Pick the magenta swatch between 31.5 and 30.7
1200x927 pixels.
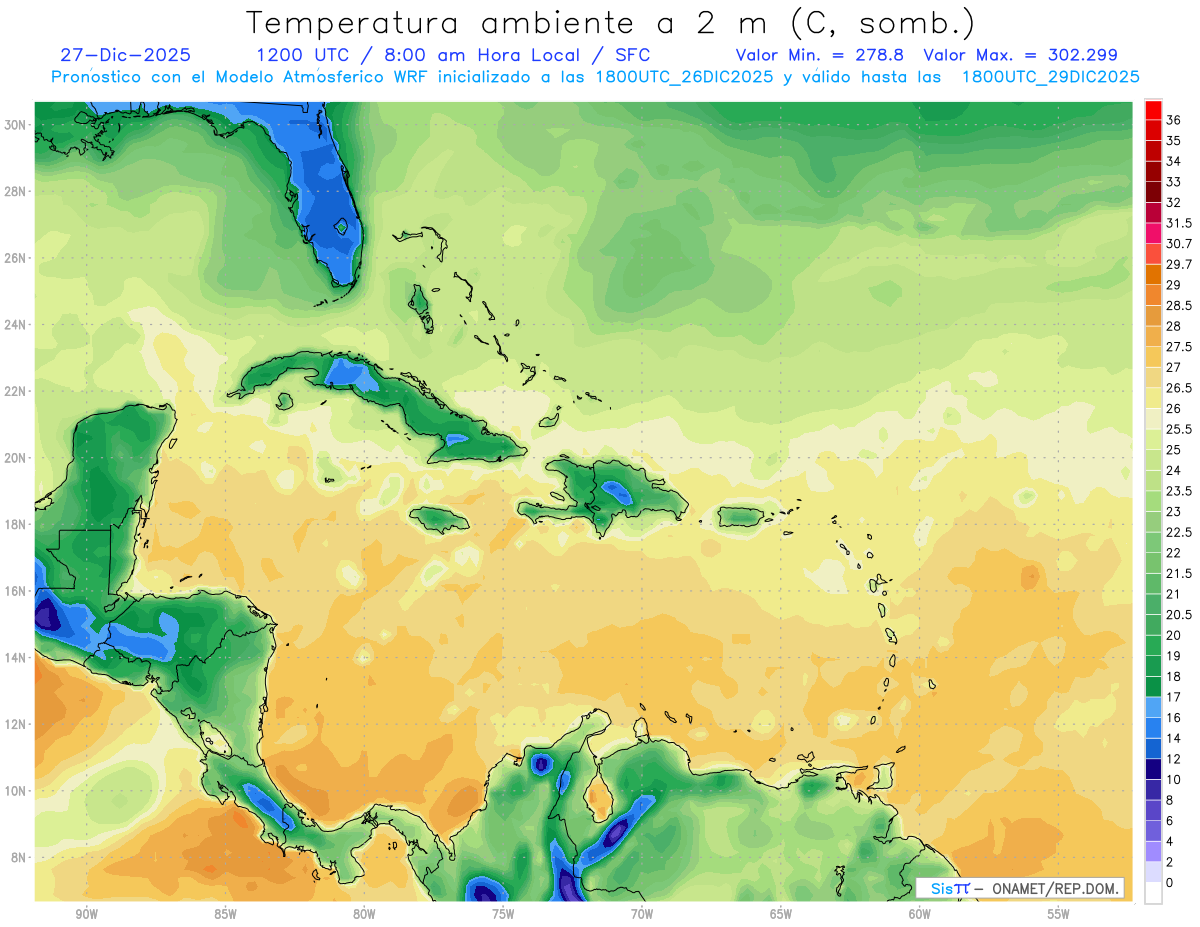click(1153, 233)
